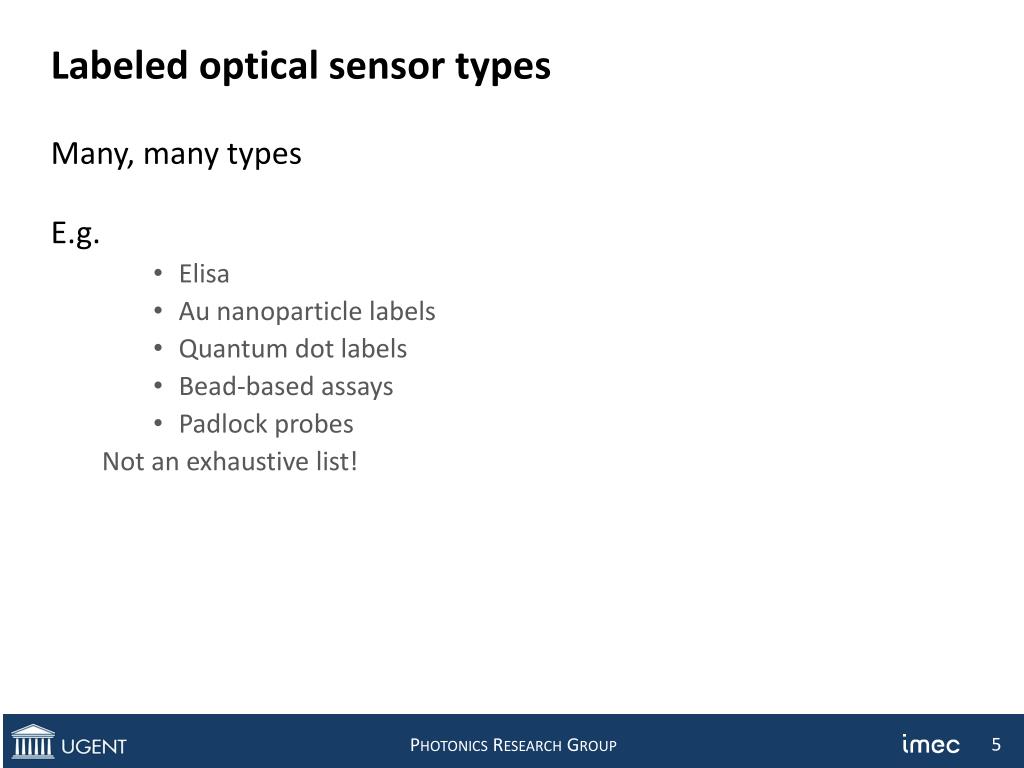
Task: Select the Elisa bullet item
Action: 204,274
